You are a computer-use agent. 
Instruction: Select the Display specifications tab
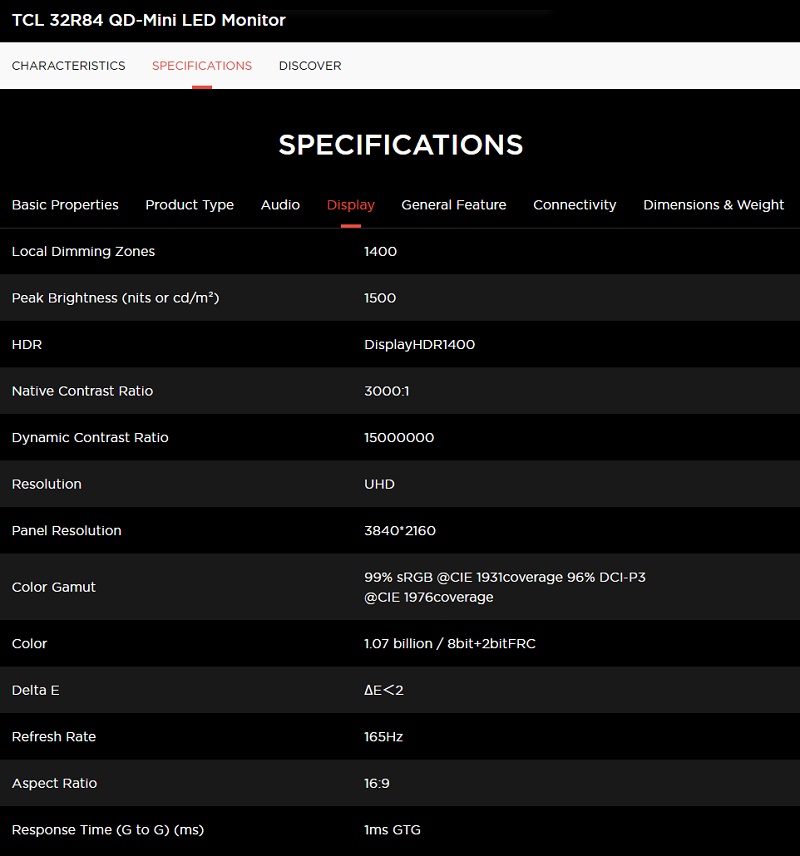tap(351, 205)
